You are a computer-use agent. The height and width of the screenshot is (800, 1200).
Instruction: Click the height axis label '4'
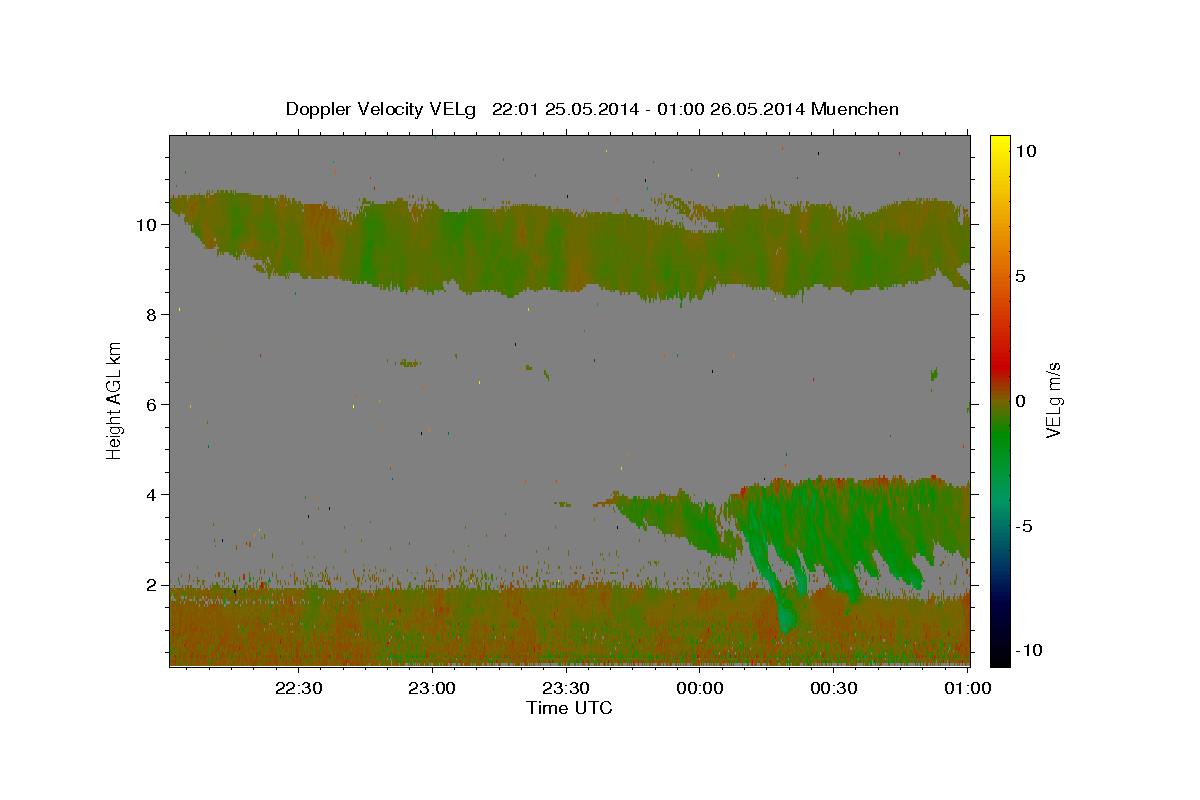pos(151,495)
